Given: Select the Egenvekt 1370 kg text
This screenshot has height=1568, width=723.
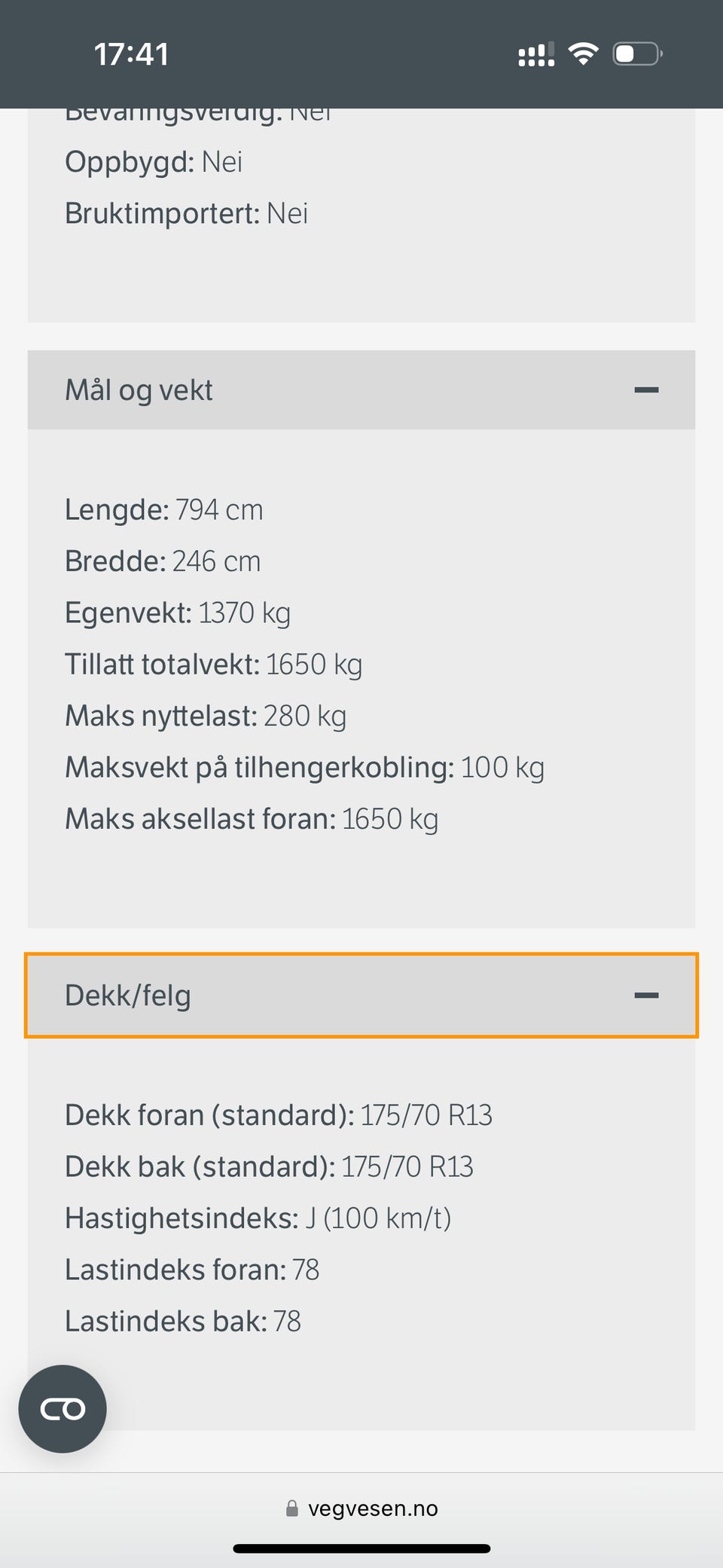Looking at the screenshot, I should click(x=177, y=613).
